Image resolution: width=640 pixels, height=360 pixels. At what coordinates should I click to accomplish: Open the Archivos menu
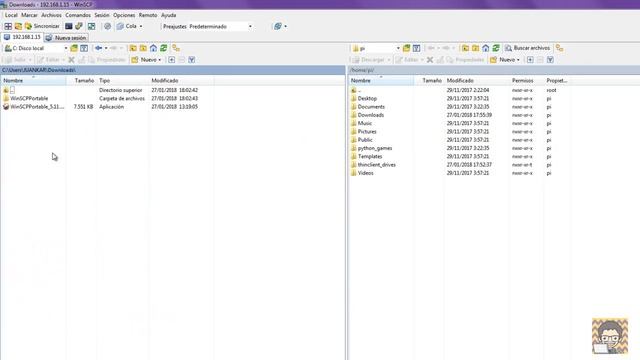51,15
